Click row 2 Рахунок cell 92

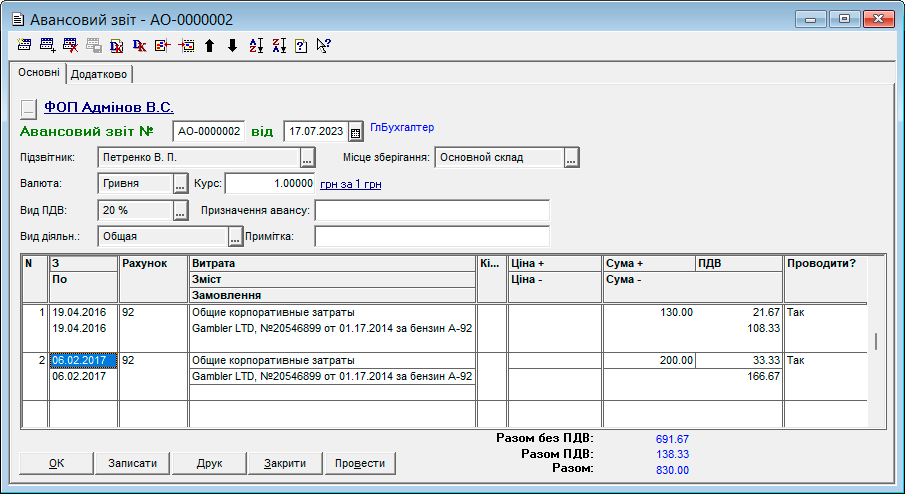tap(153, 360)
